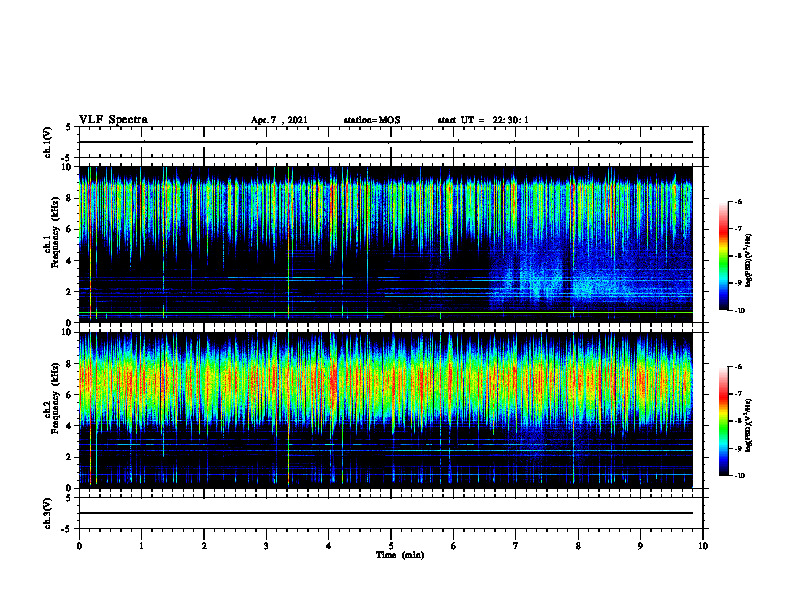792x612 pixels.
Task: Click the time axis tick label "6"
Action: (454, 546)
